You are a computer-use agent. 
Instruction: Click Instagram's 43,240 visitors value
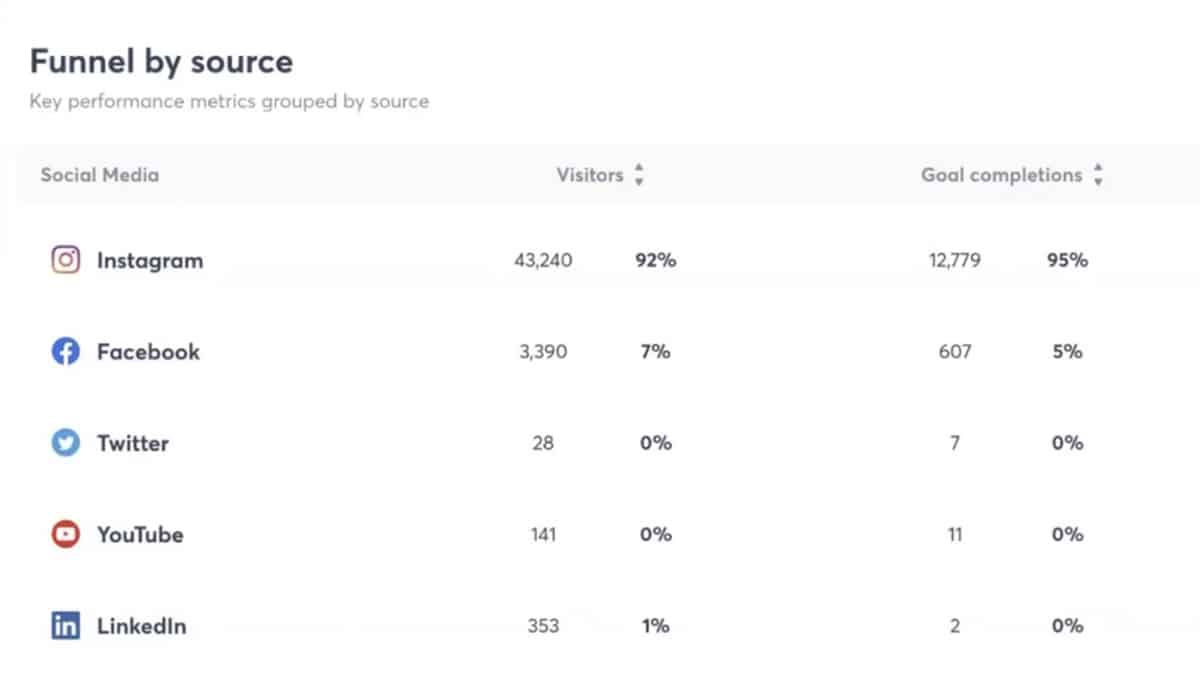click(x=543, y=261)
